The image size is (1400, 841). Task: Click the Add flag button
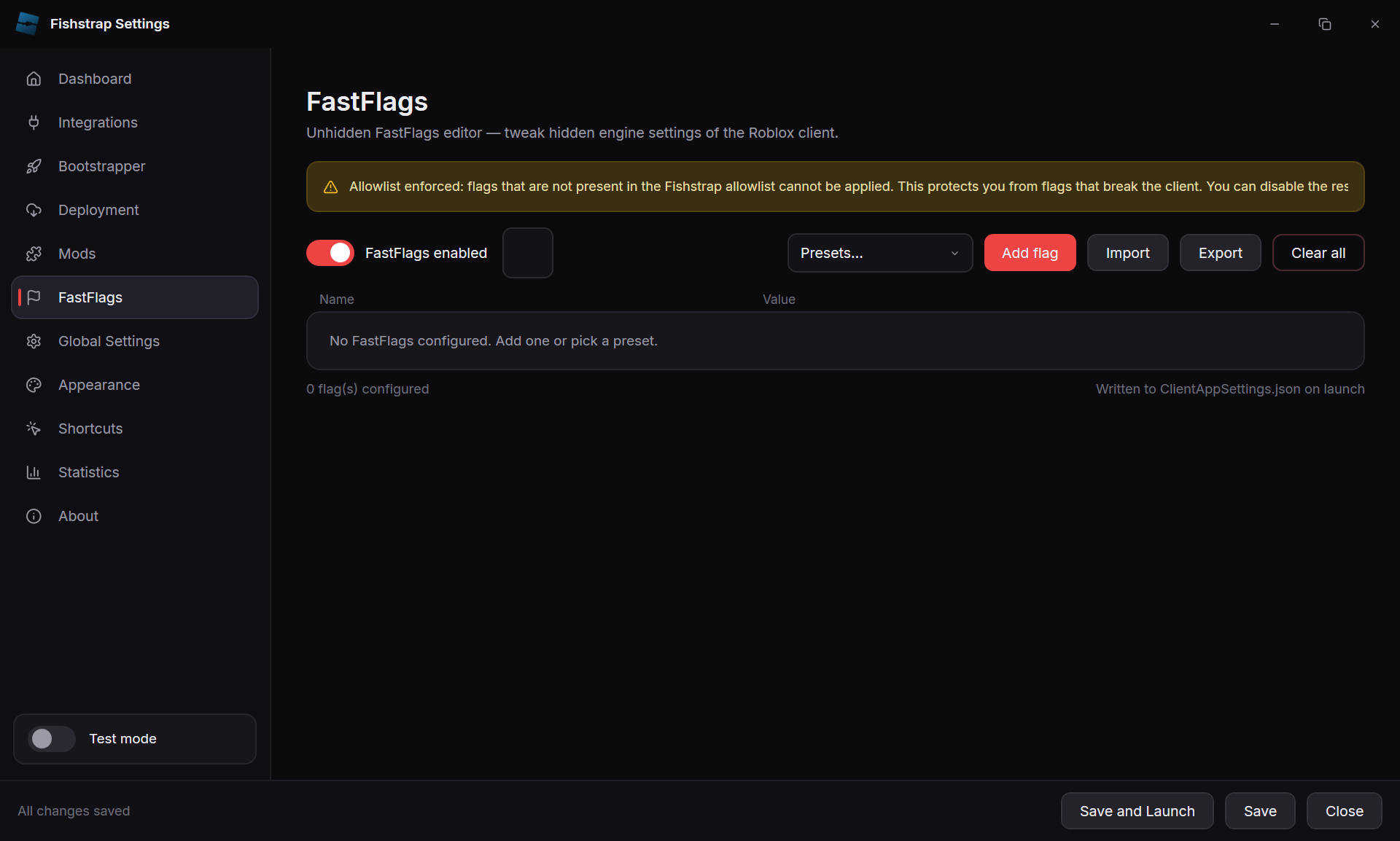1030,253
